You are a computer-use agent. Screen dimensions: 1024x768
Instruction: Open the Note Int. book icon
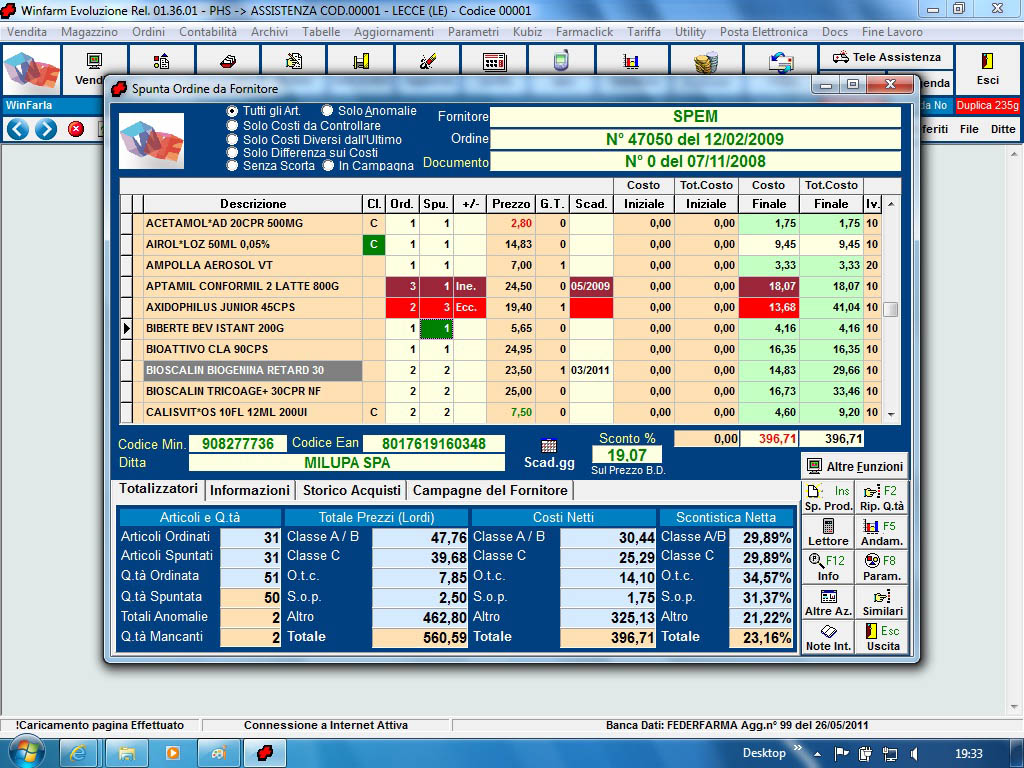tap(827, 637)
